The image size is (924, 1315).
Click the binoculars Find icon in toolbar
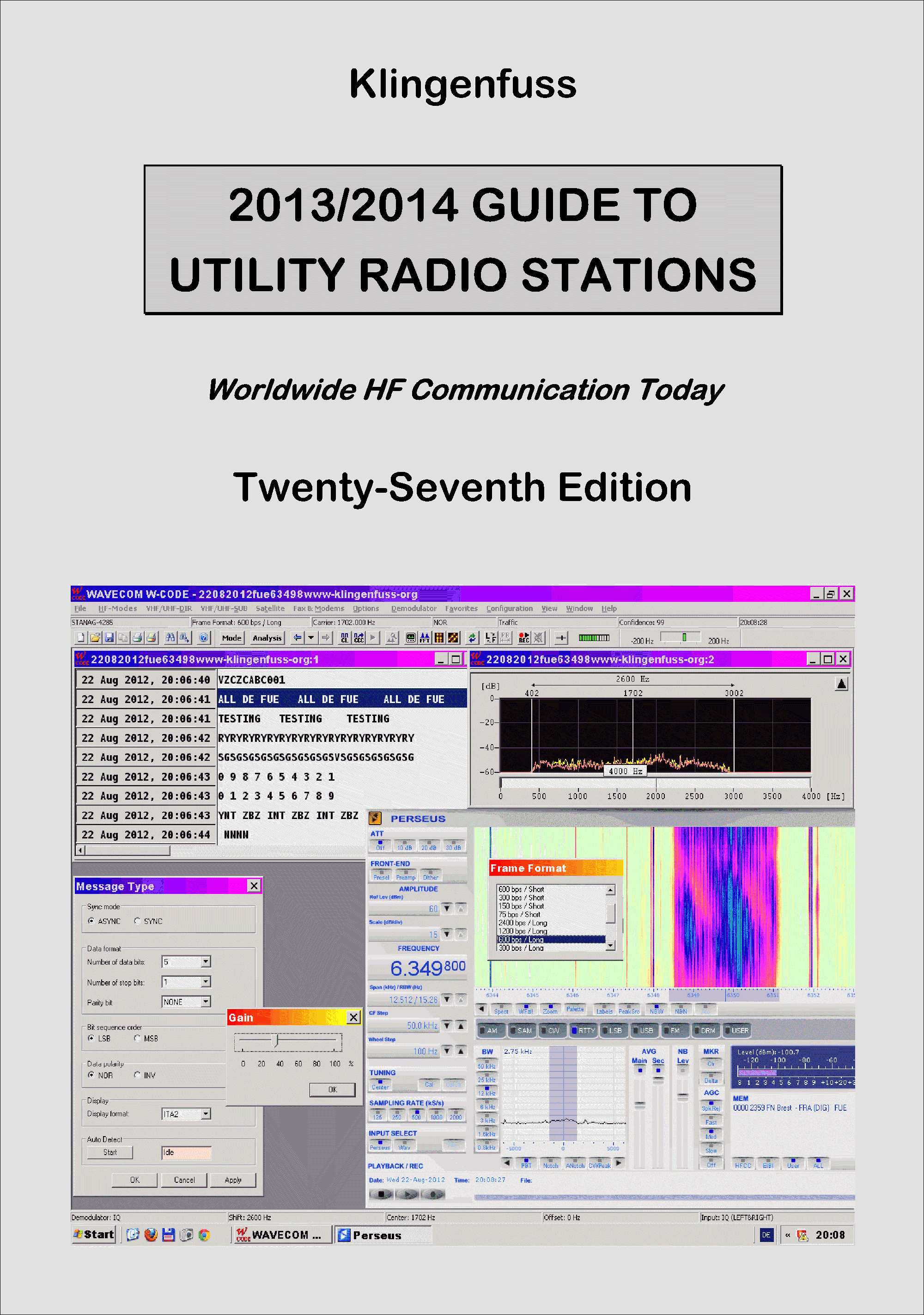tap(170, 637)
